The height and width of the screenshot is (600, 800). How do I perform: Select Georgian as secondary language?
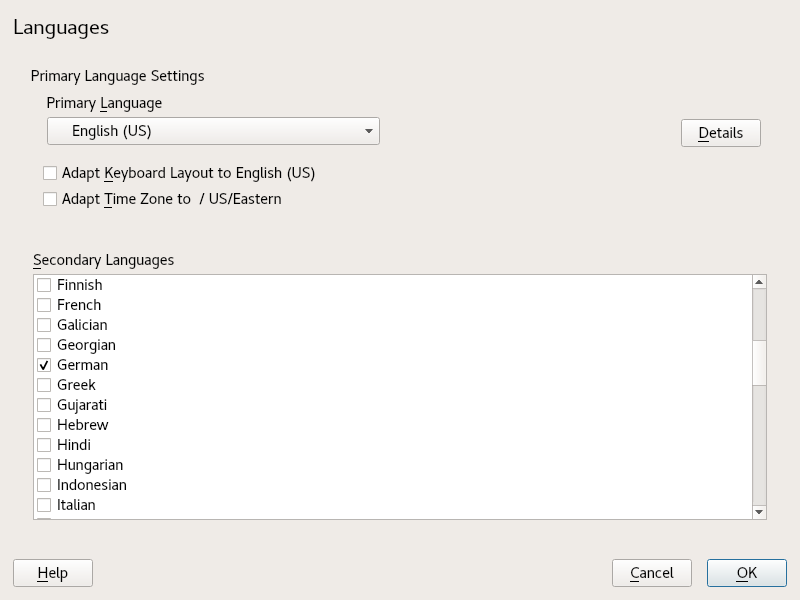(x=44, y=345)
